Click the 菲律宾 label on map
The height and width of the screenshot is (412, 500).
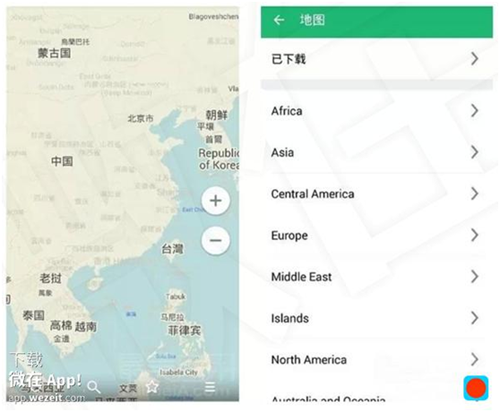[184, 330]
